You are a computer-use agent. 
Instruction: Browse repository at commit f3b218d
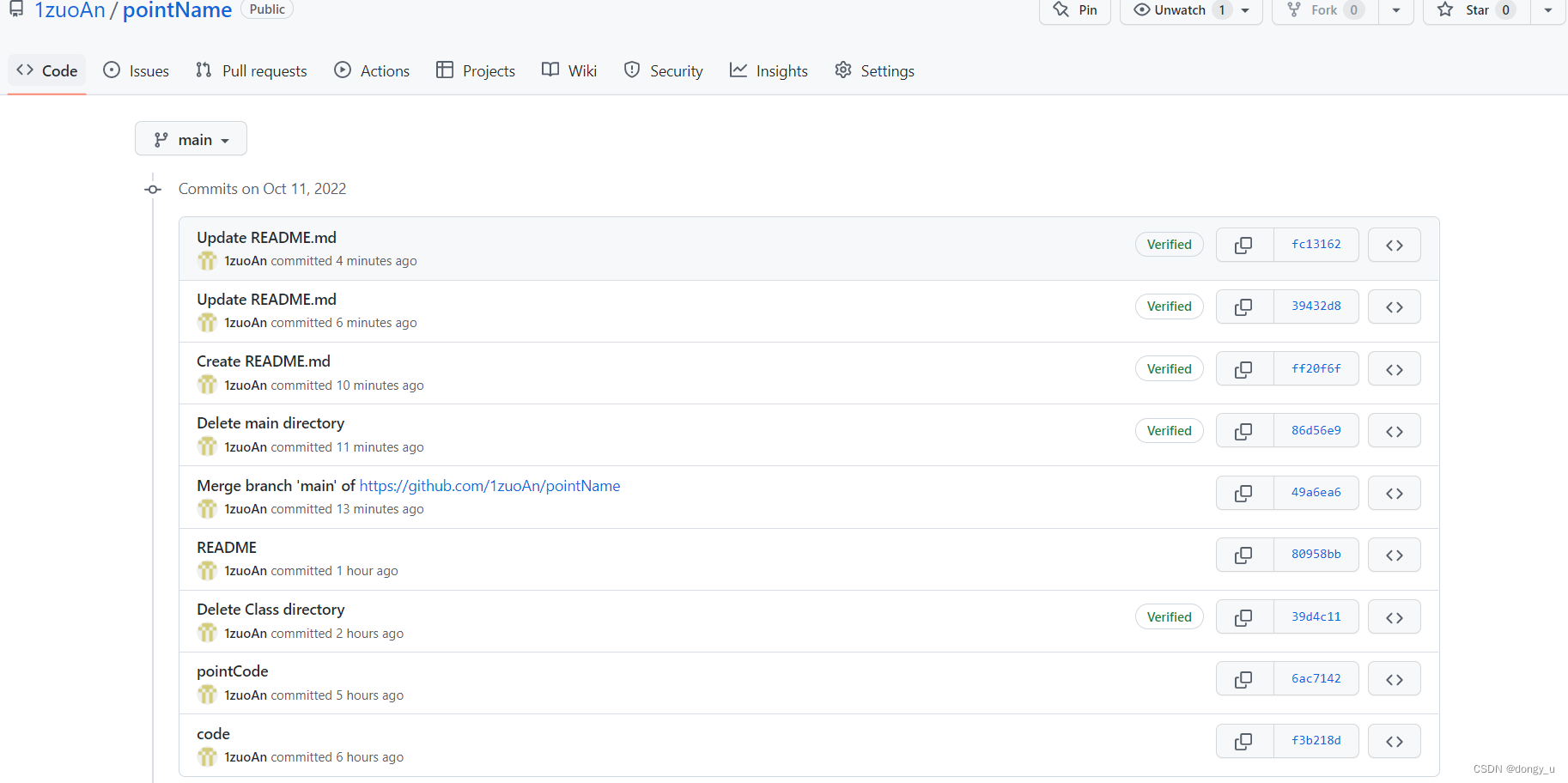click(x=1394, y=741)
